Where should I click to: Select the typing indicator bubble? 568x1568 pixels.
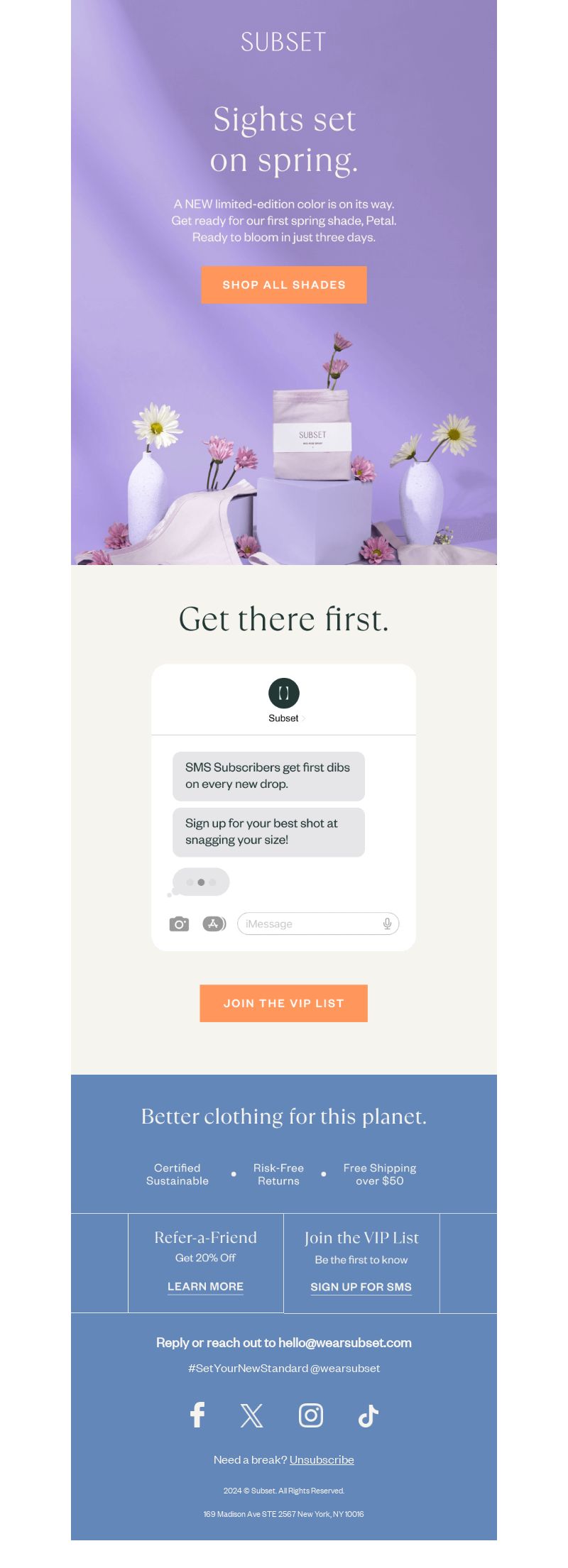click(x=201, y=882)
